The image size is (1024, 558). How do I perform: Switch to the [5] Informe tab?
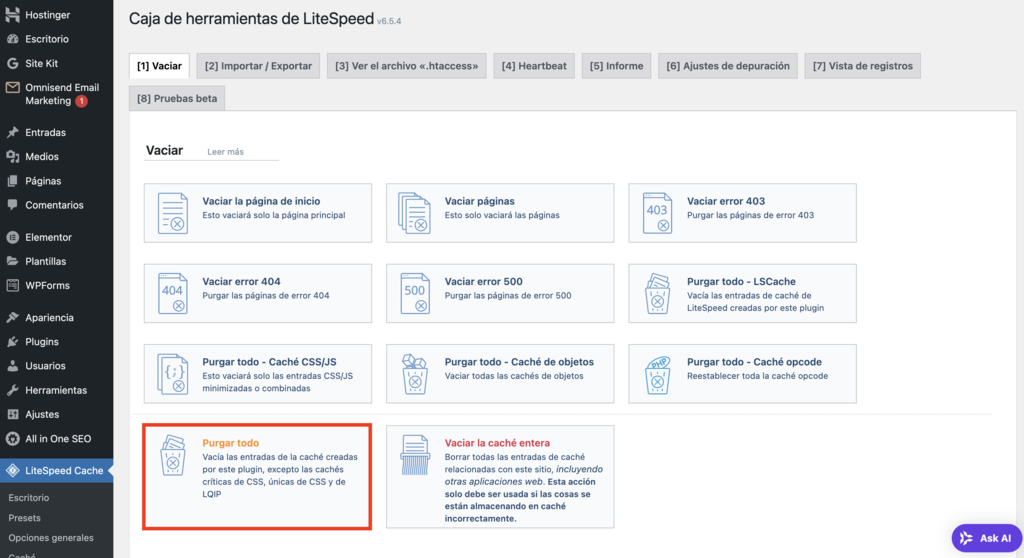click(616, 66)
